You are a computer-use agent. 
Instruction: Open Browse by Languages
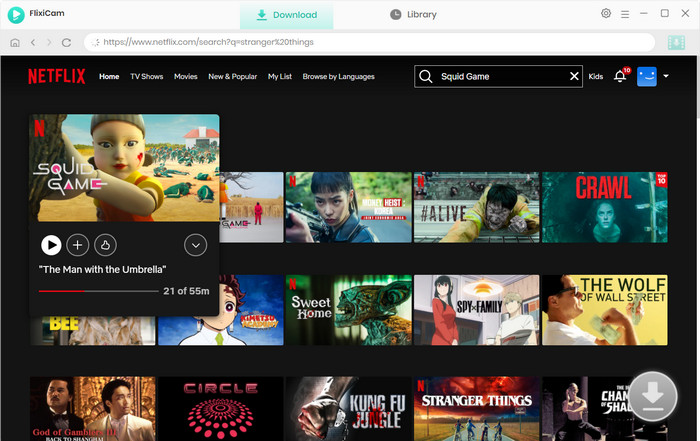(338, 76)
